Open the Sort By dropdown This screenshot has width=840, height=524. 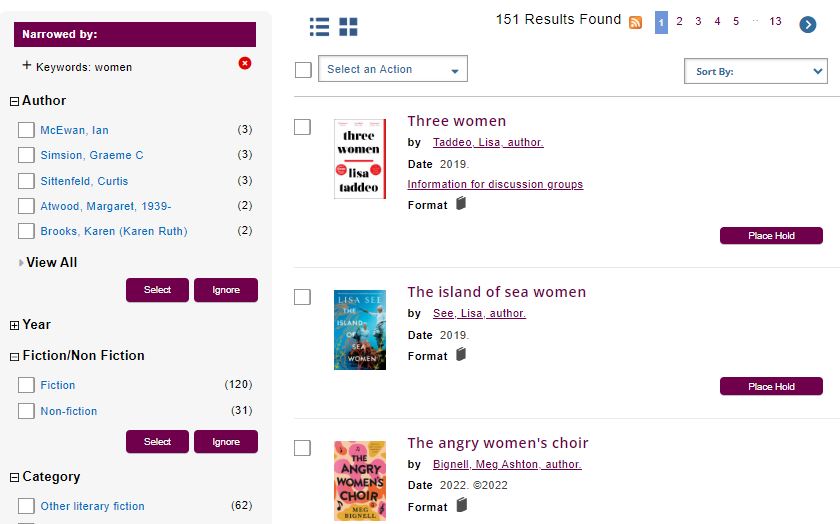(755, 71)
